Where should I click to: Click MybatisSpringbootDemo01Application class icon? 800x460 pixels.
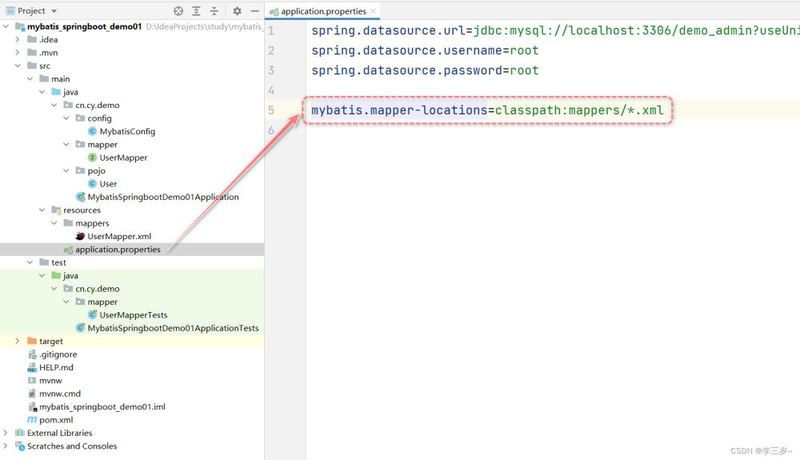pos(80,197)
